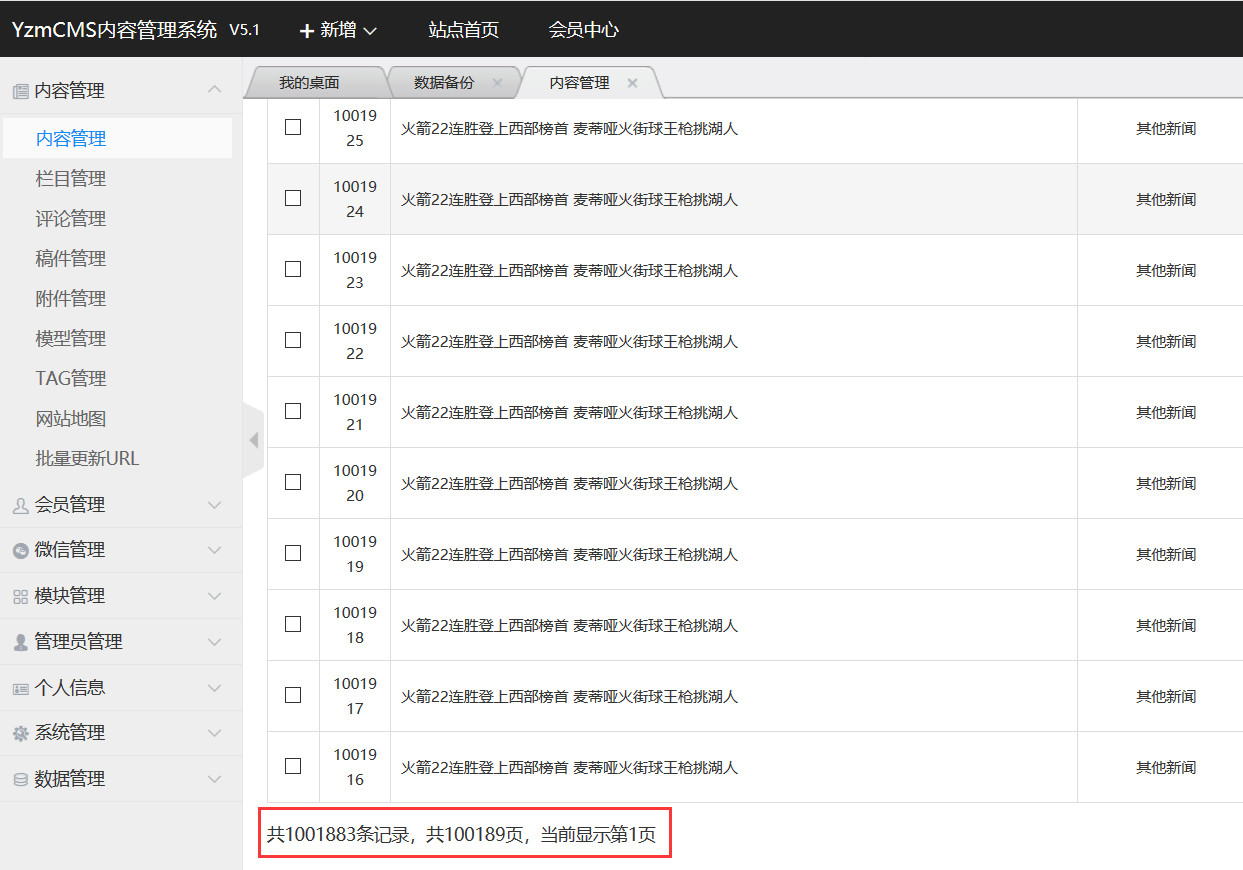Open the 新增 dropdown menu
This screenshot has height=870, width=1243.
tap(338, 30)
